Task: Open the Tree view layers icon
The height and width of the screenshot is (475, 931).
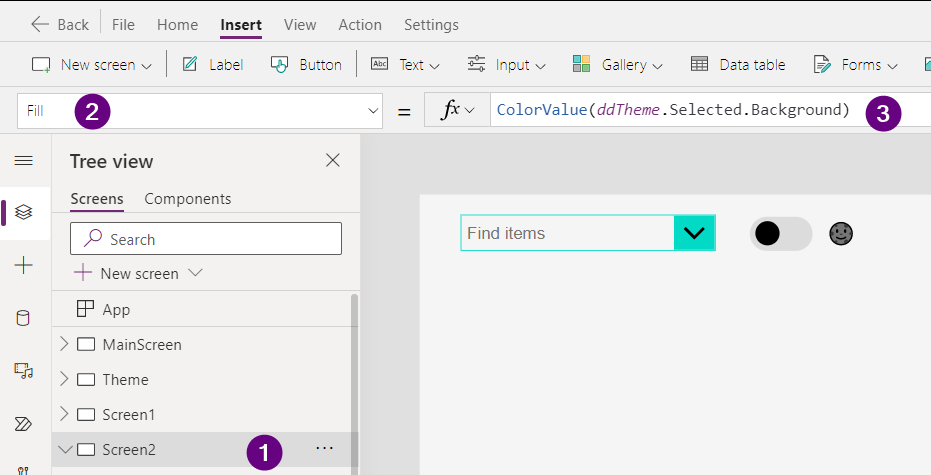Action: [24, 212]
